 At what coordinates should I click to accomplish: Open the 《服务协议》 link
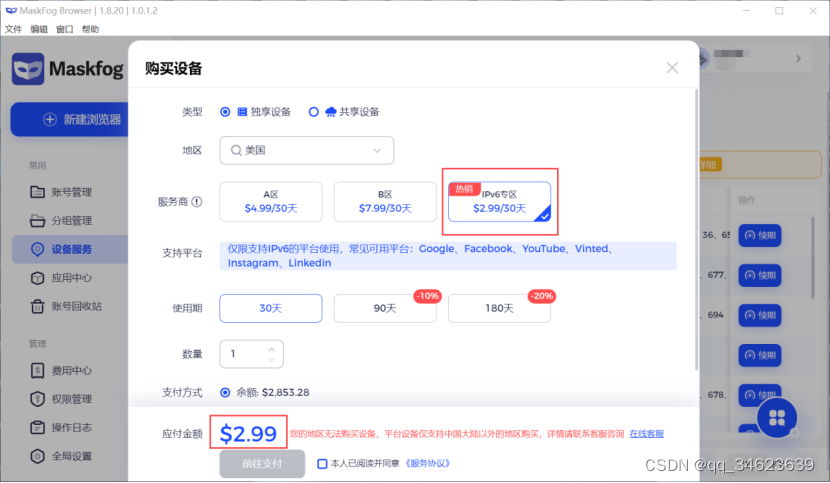pyautogui.click(x=428, y=463)
